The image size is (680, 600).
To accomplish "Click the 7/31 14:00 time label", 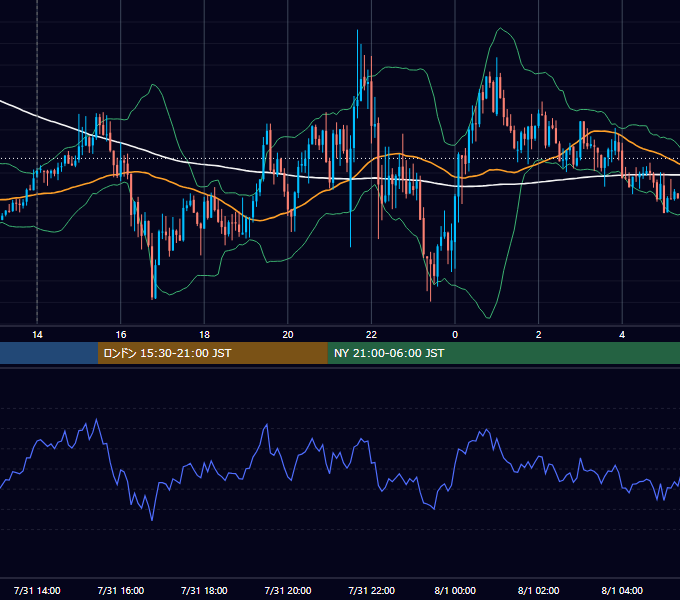I will tap(37, 590).
